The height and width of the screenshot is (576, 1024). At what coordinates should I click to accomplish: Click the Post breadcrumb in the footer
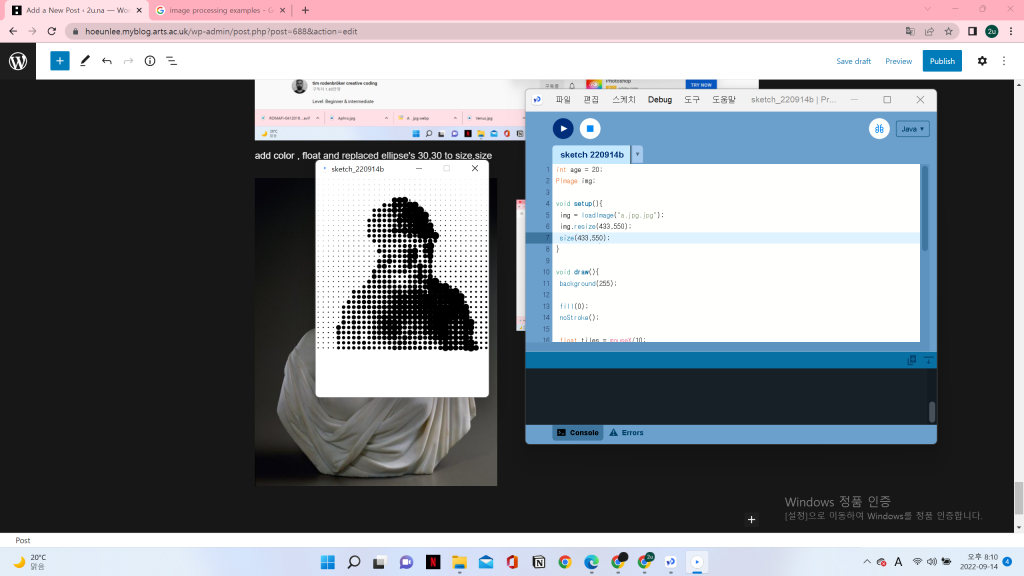(x=23, y=540)
